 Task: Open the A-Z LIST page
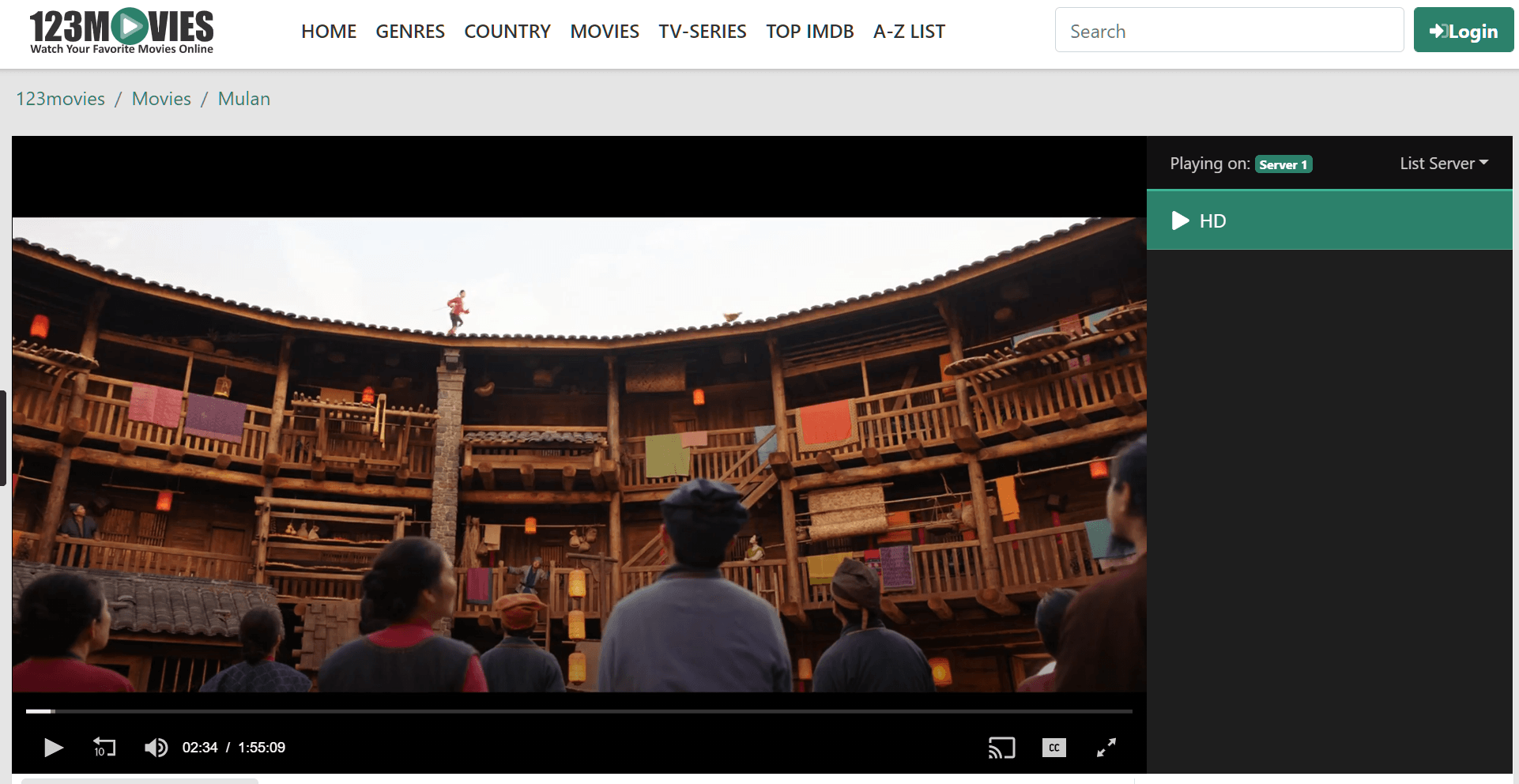coord(909,32)
